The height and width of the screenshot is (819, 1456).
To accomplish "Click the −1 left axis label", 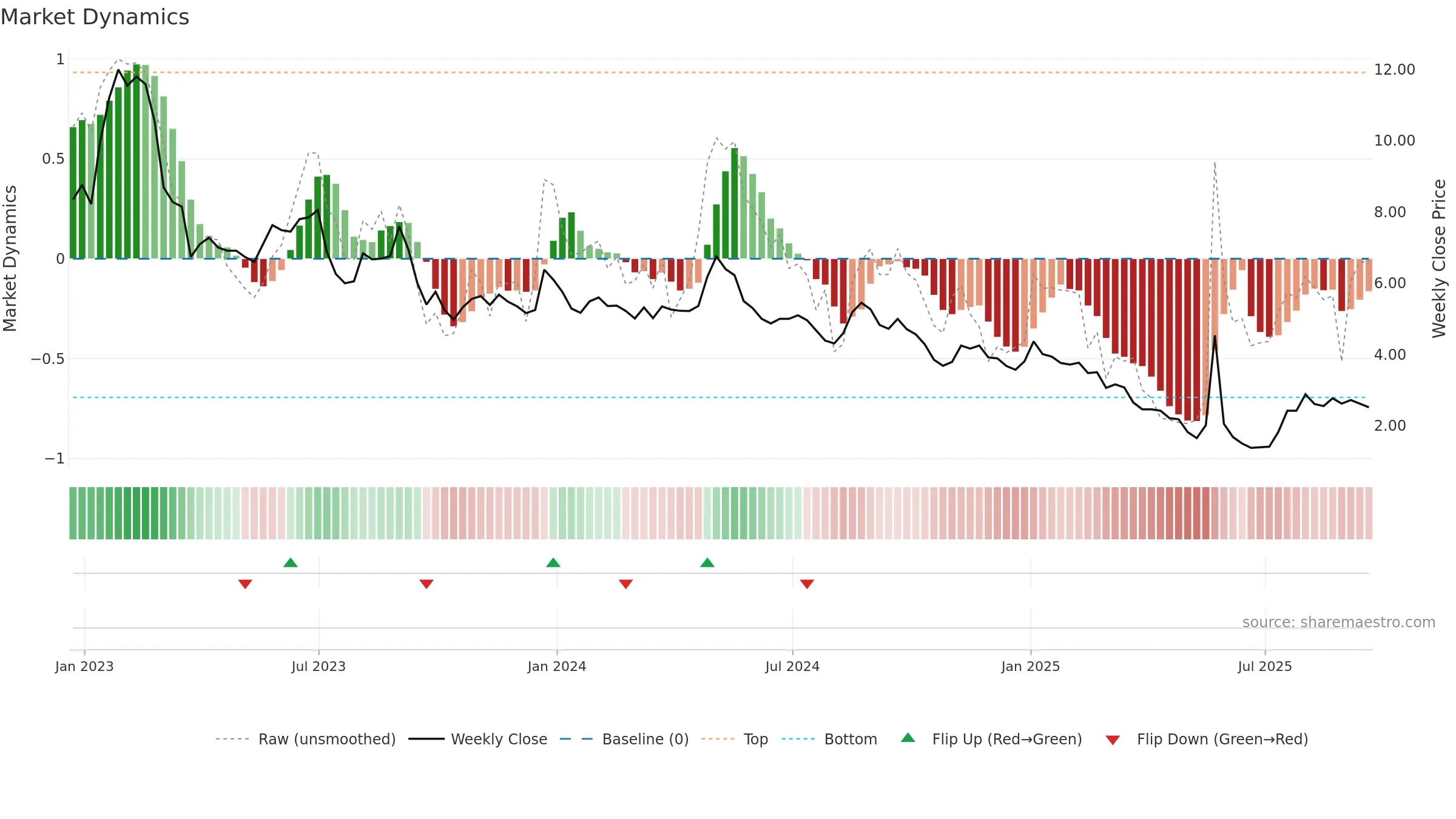I will tap(55, 459).
